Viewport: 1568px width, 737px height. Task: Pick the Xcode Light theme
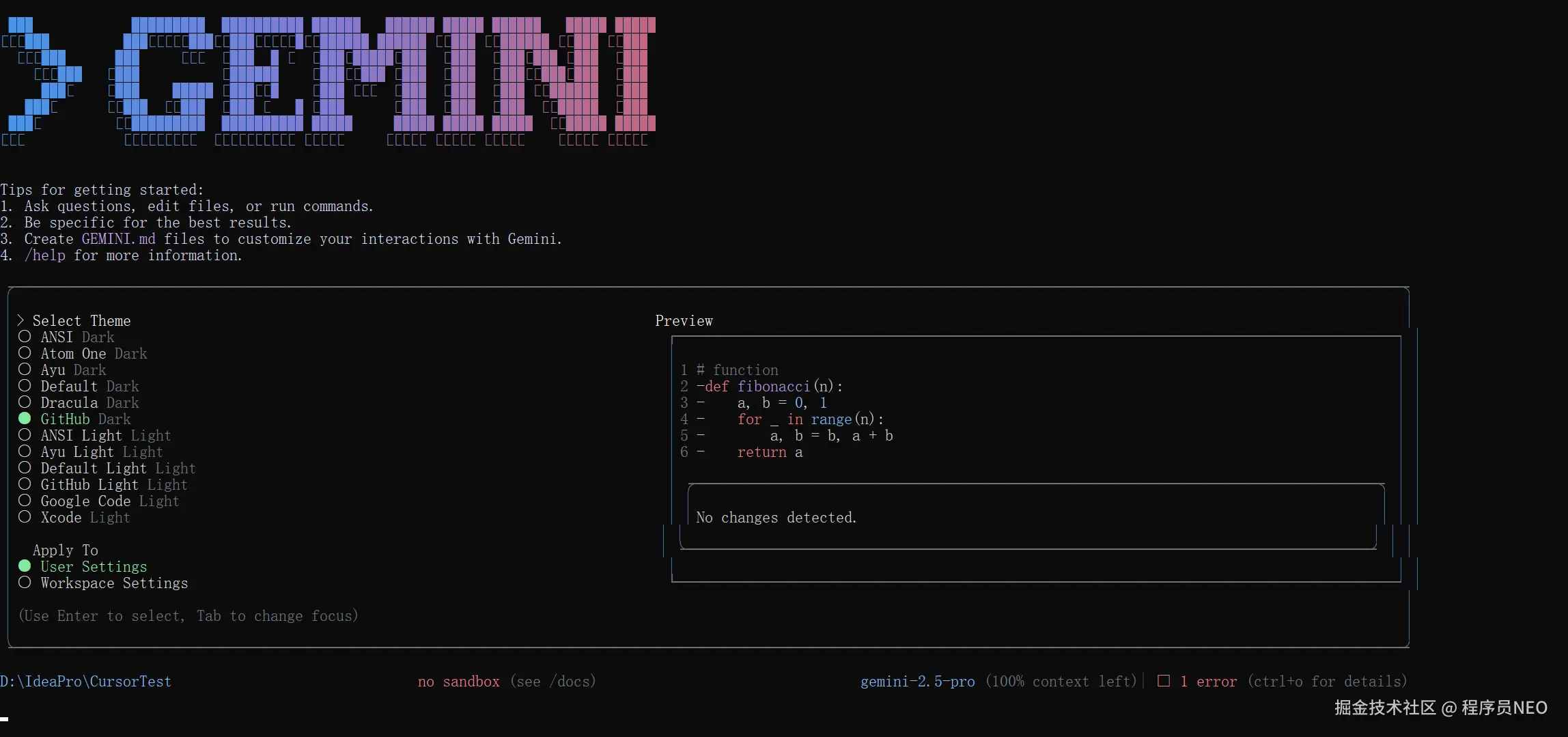[74, 518]
